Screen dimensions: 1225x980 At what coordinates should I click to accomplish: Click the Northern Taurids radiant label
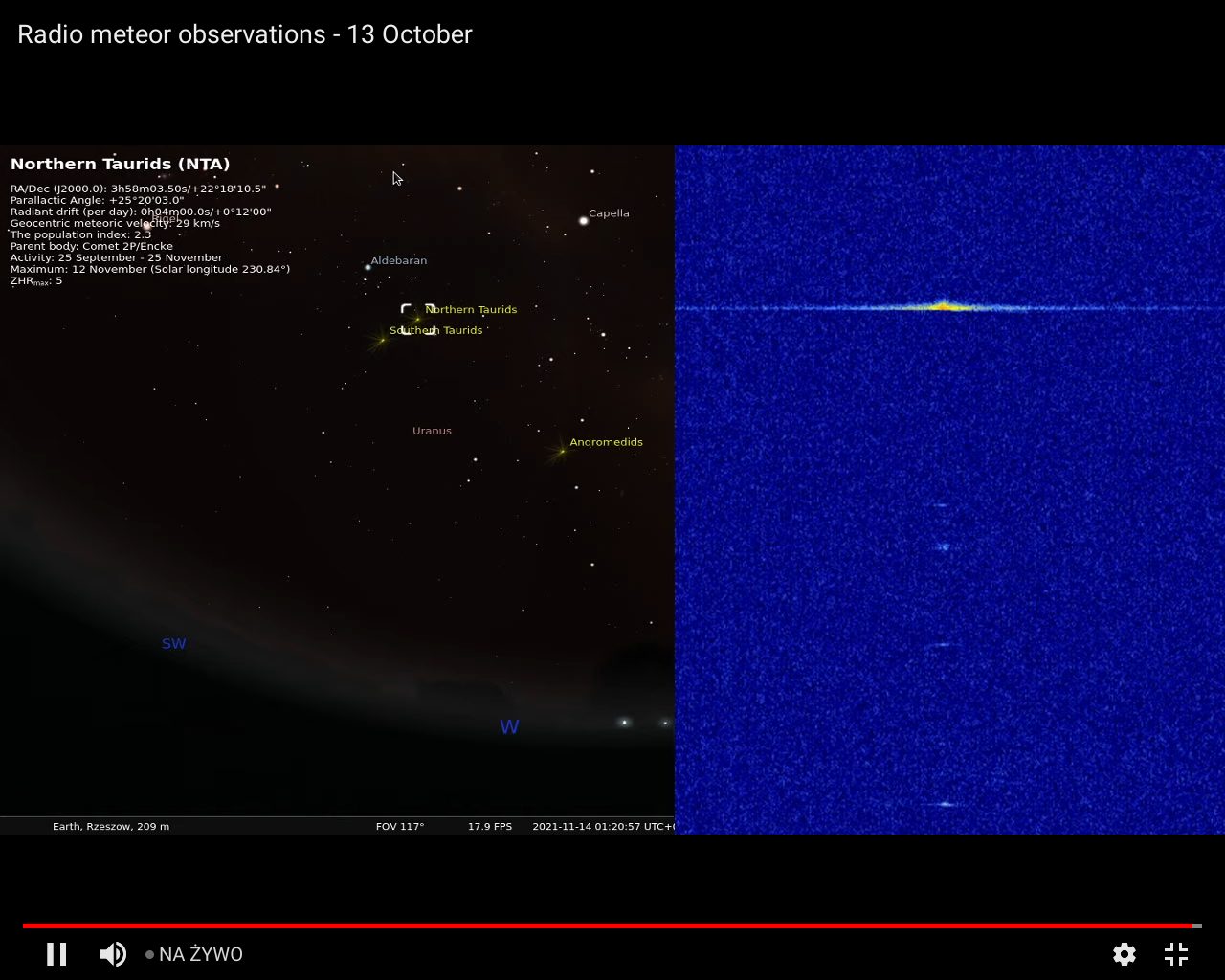[x=471, y=309]
